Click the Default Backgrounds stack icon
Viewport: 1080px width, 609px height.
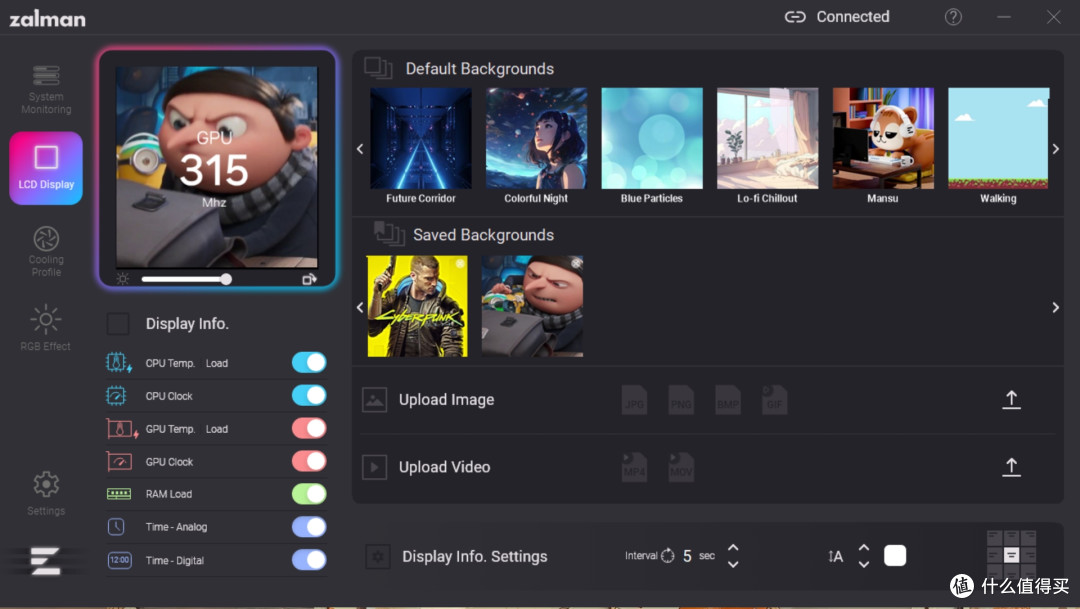click(378, 68)
